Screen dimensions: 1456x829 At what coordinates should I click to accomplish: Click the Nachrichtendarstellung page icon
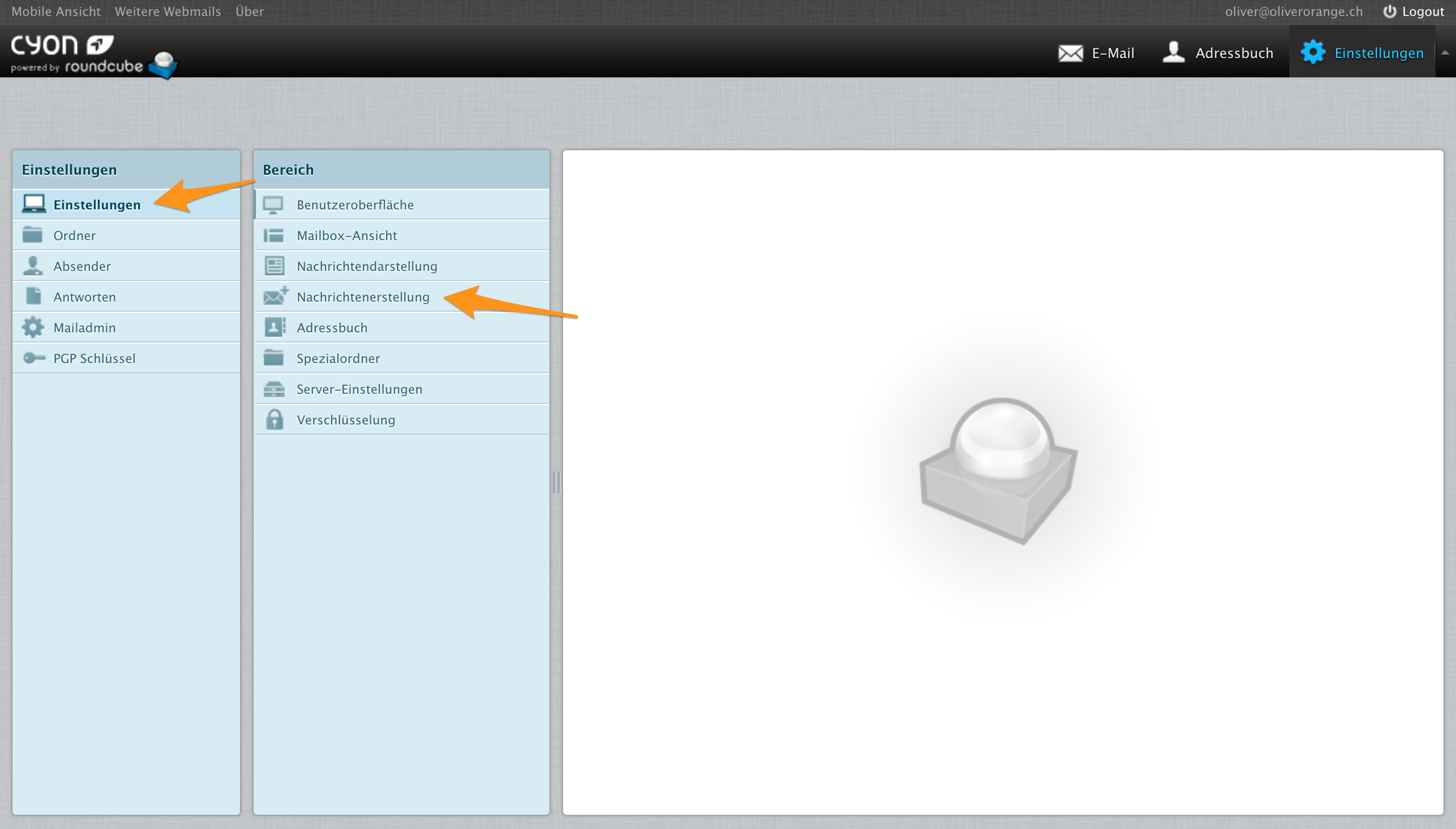(274, 266)
